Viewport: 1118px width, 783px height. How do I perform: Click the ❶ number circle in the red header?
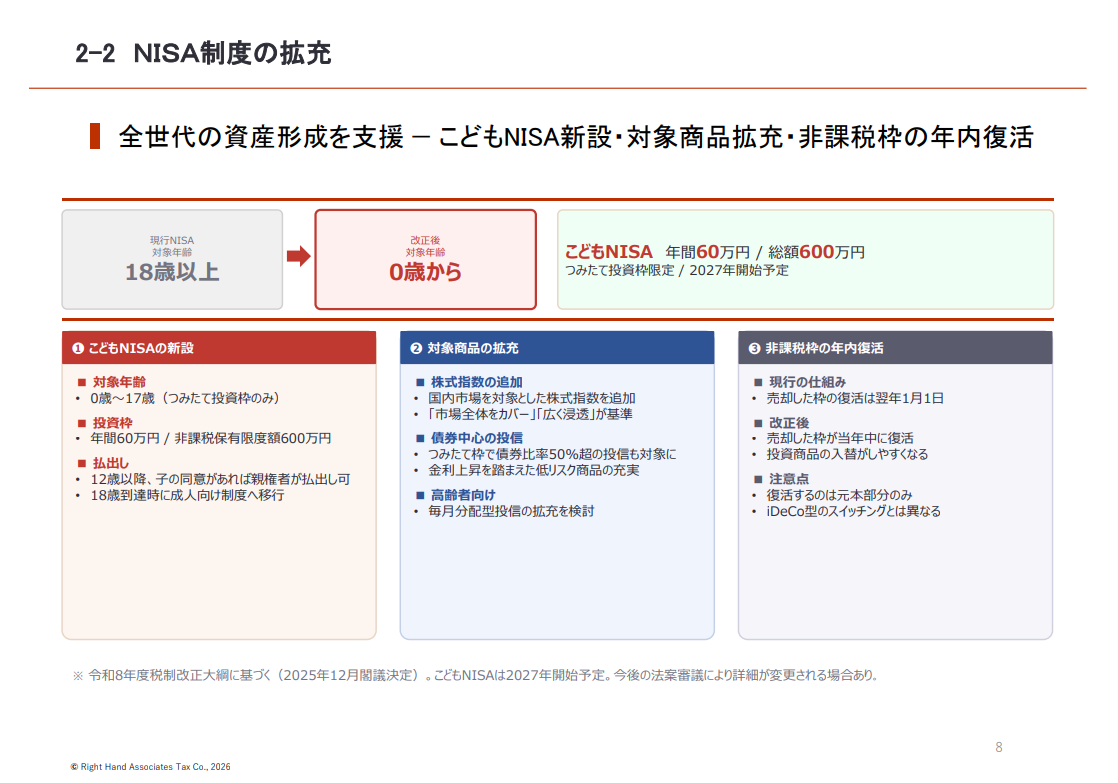pyautogui.click(x=78, y=349)
